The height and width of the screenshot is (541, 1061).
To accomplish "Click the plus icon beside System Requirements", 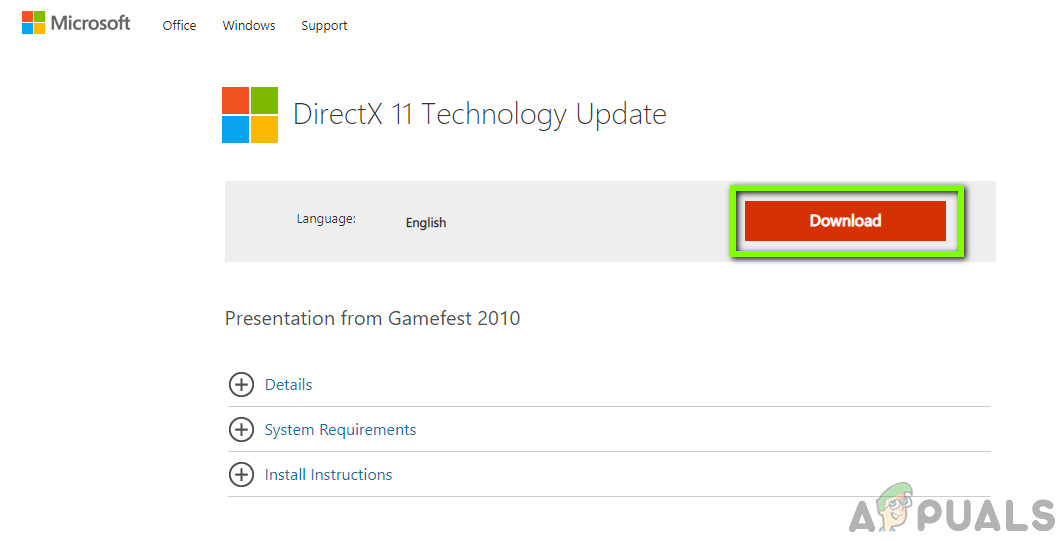I will [241, 429].
